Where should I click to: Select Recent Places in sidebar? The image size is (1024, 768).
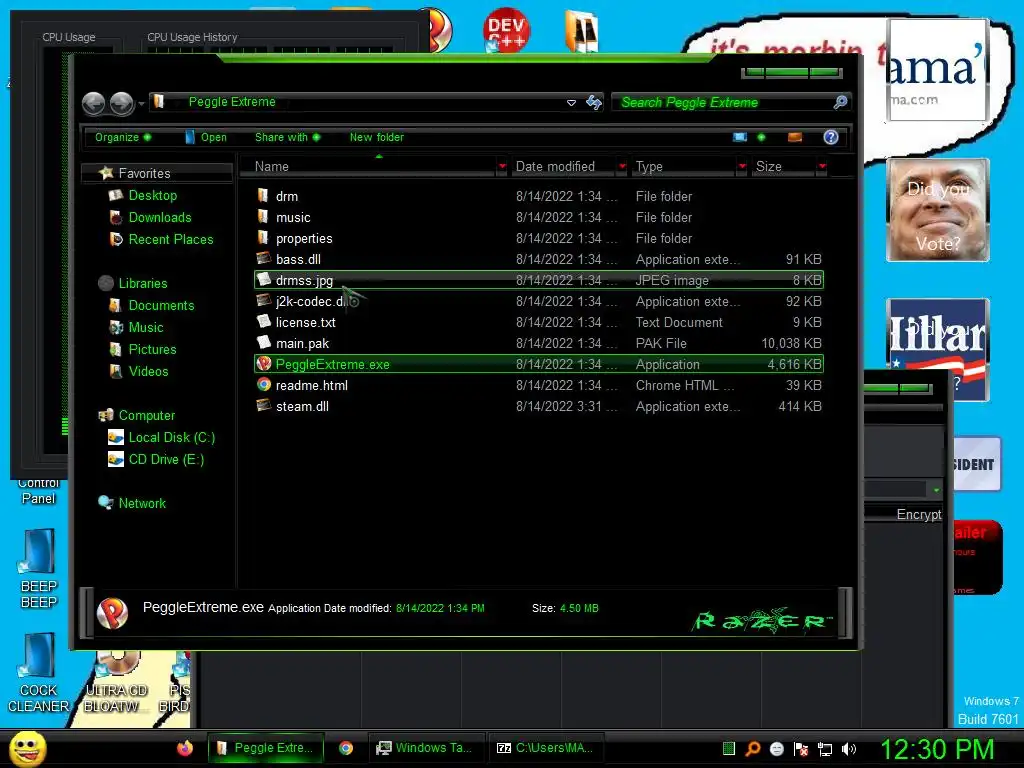point(170,240)
